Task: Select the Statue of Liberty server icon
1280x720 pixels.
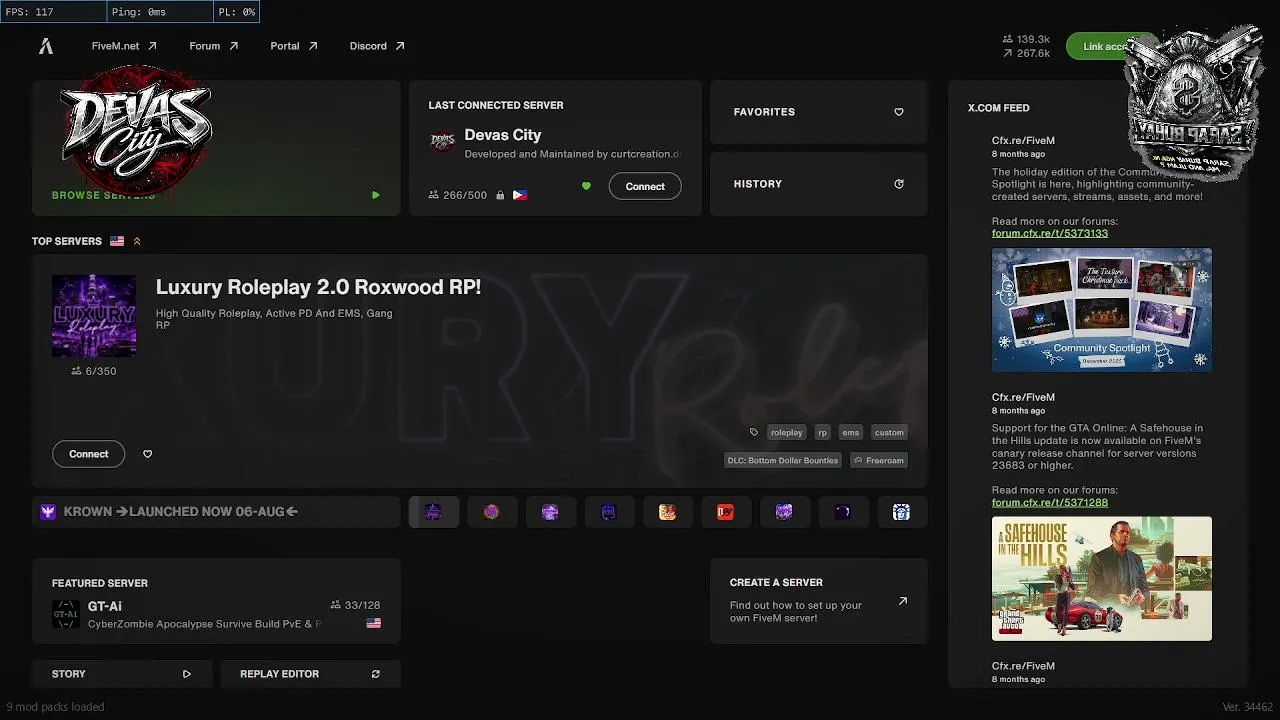Action: 901,512
